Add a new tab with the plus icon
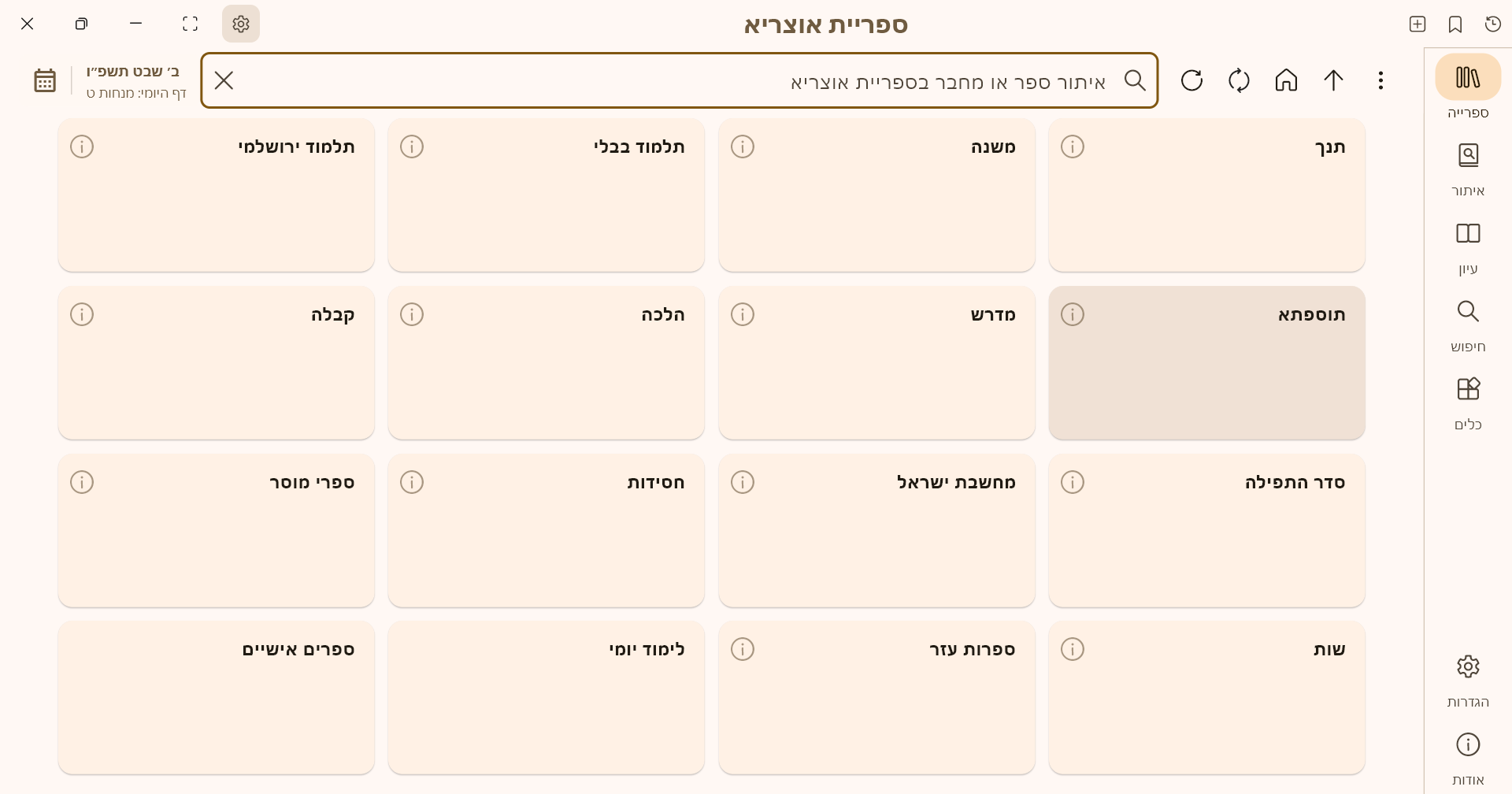 [x=1417, y=24]
